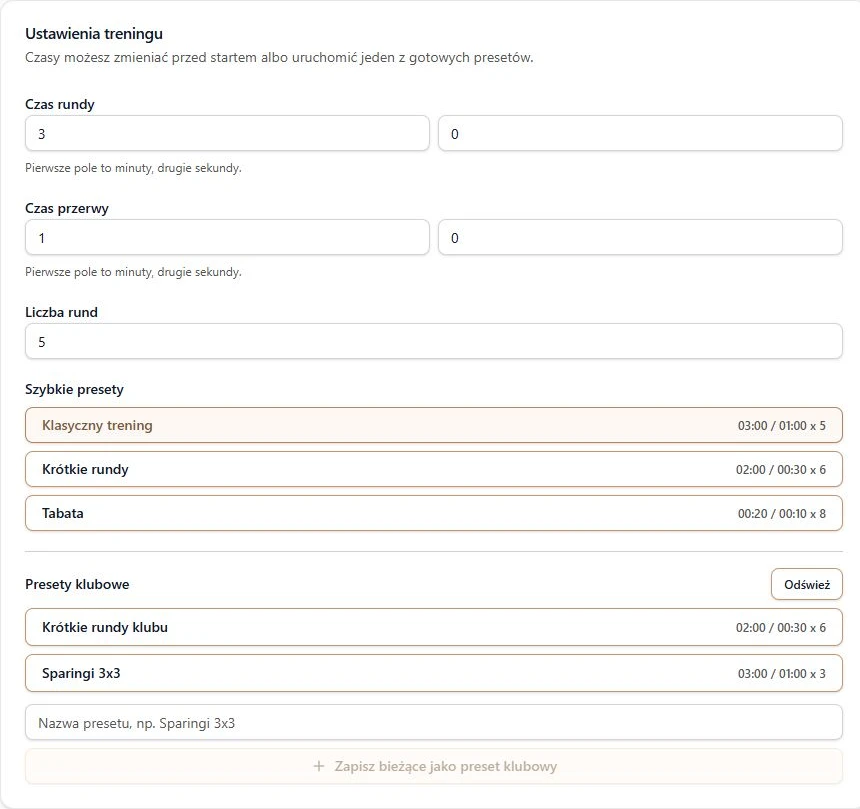The image size is (860, 809).
Task: Apply the Klasyczny trening preset
Action: [434, 425]
